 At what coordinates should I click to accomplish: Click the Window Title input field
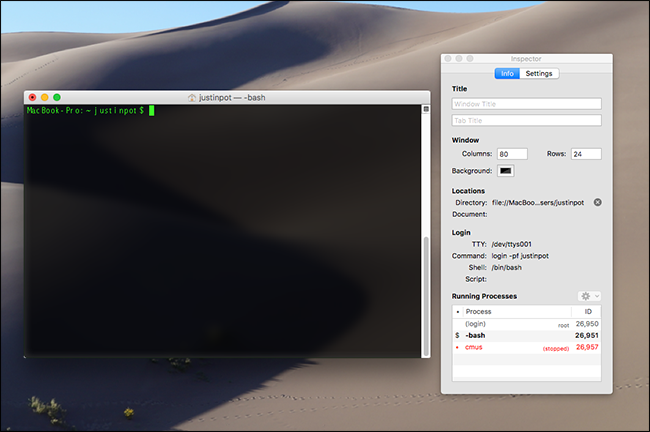[526, 104]
